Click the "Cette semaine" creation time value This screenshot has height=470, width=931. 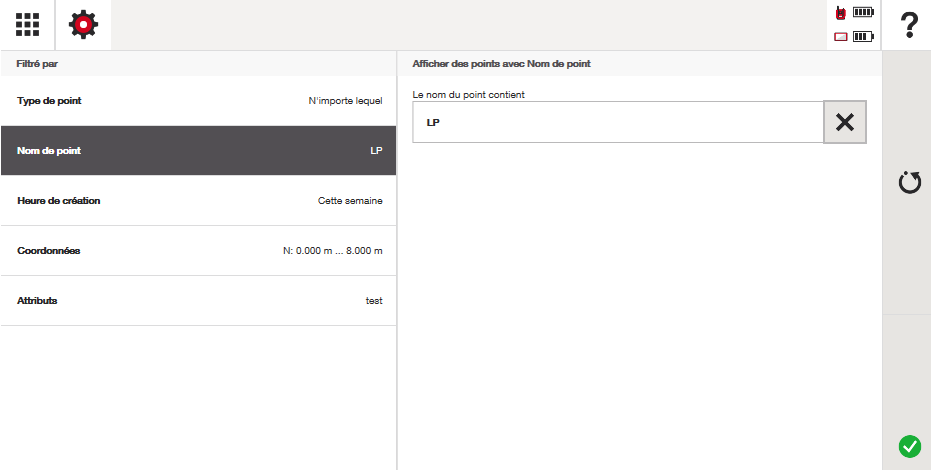(349, 201)
